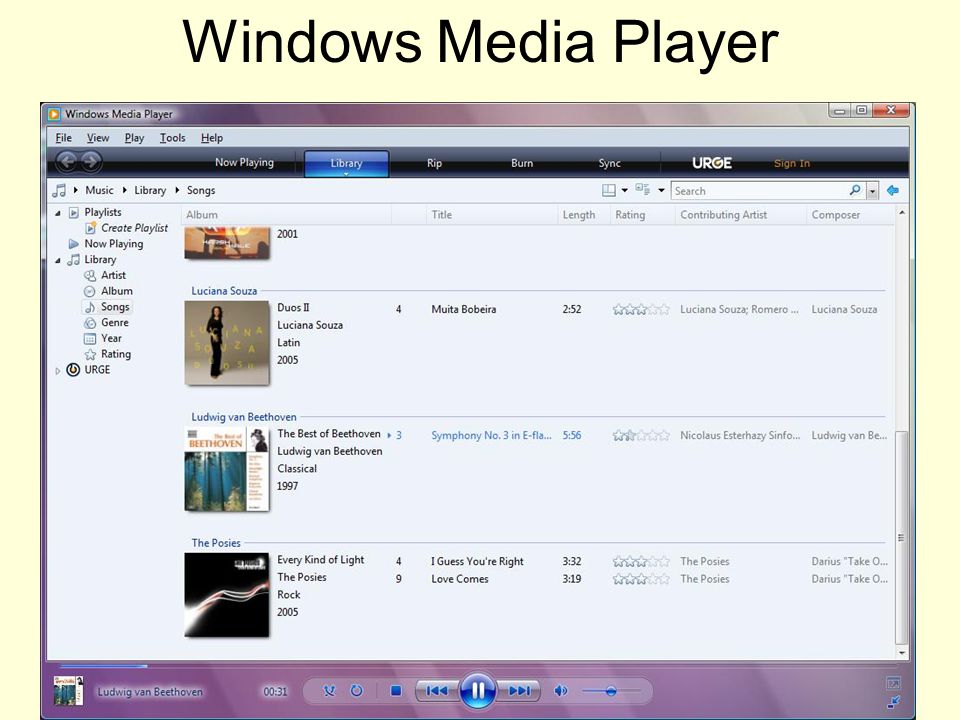Image resolution: width=960 pixels, height=720 pixels.
Task: Expand the URGE tree node
Action: [x=58, y=370]
